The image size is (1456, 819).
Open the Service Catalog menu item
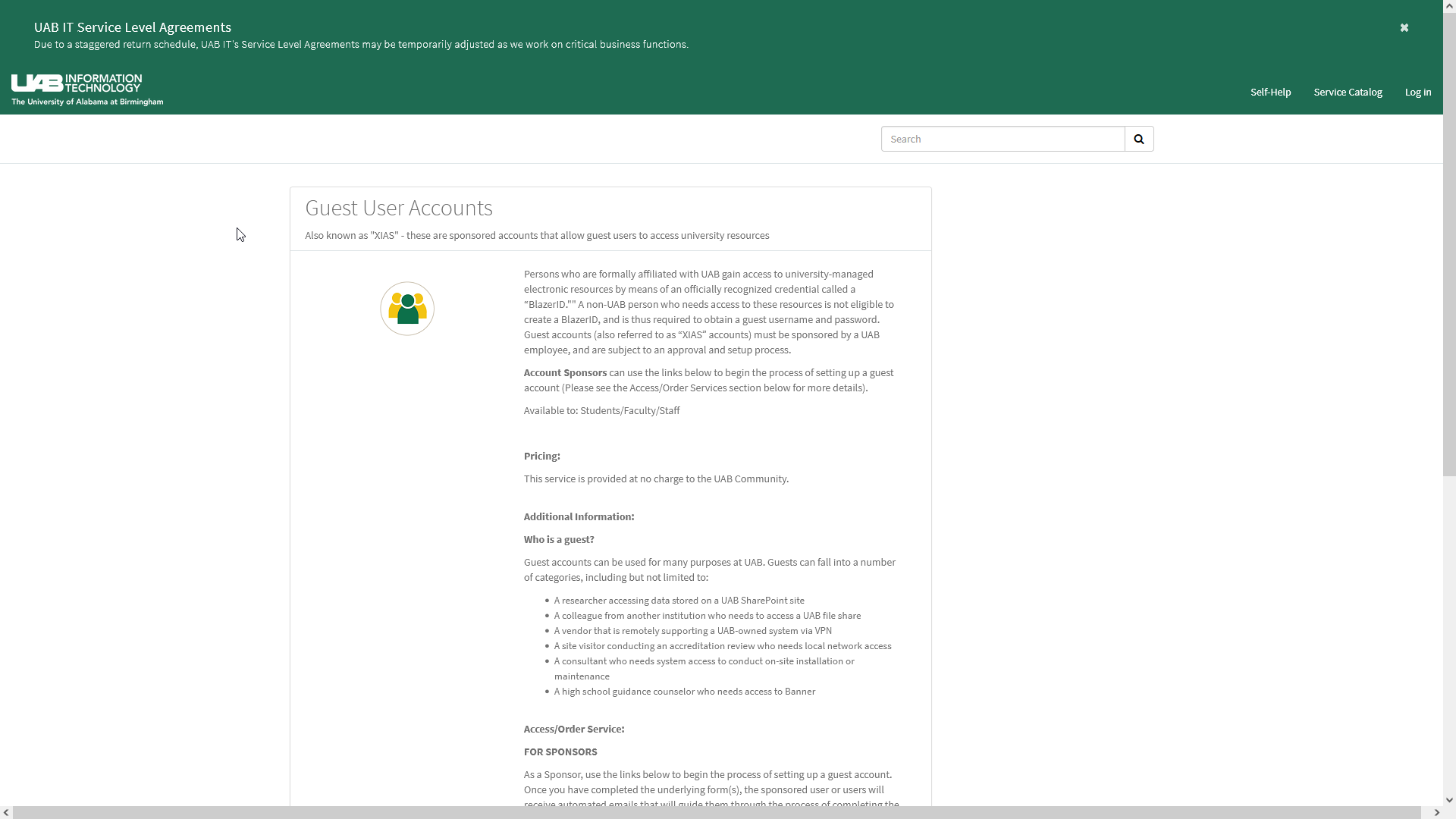click(x=1348, y=92)
